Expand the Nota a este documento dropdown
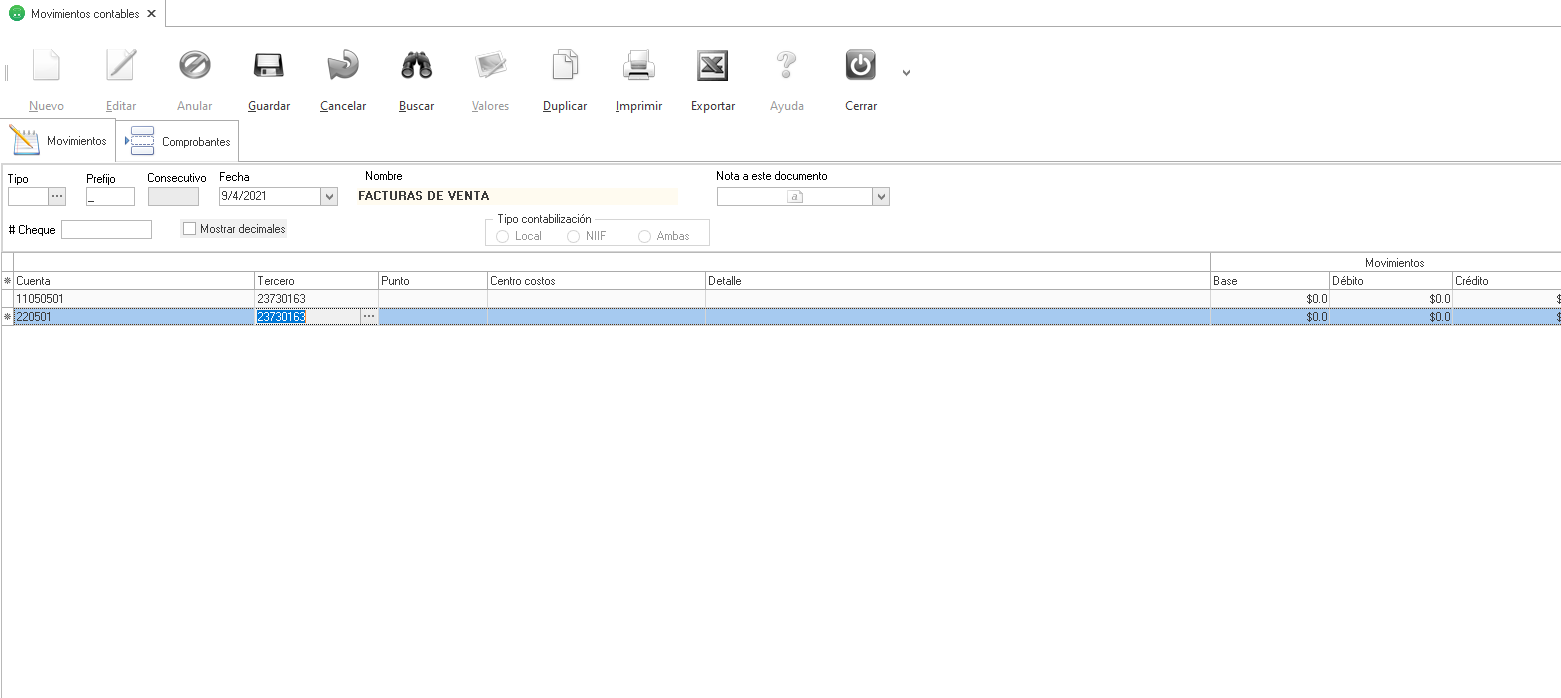1561x698 pixels. coord(881,197)
